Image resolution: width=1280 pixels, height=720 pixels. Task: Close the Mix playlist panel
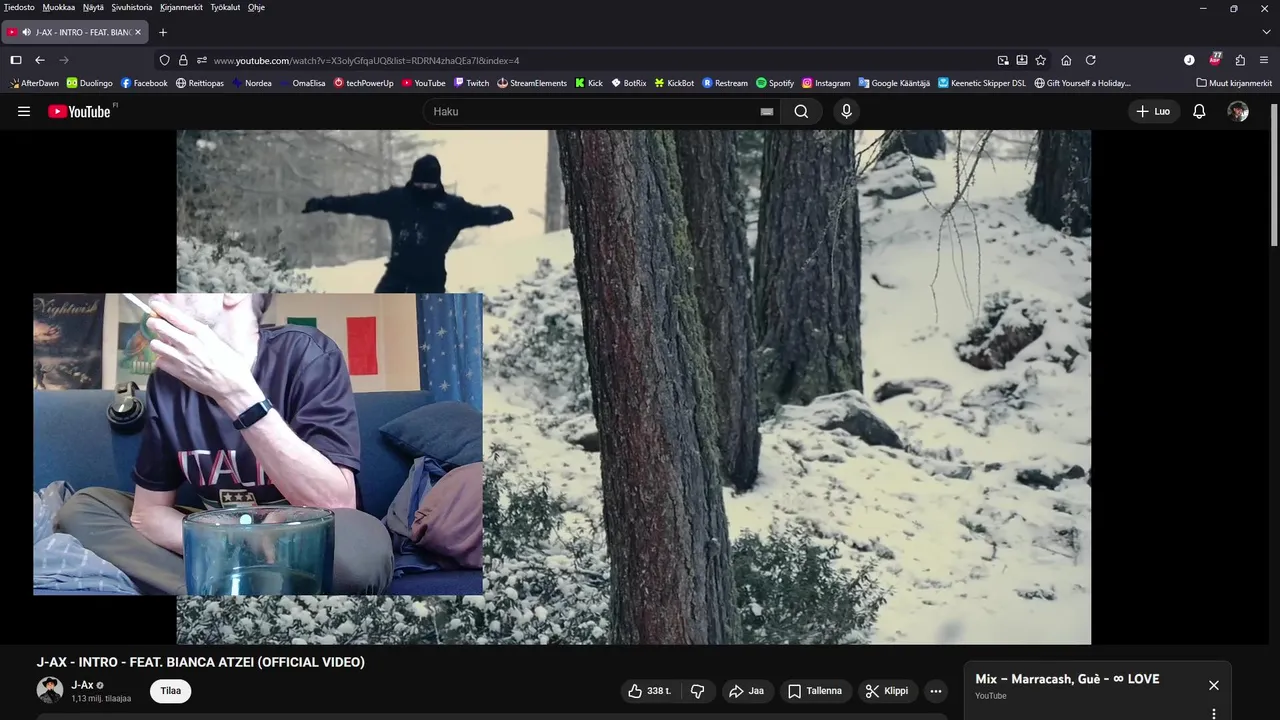pyautogui.click(x=1213, y=685)
